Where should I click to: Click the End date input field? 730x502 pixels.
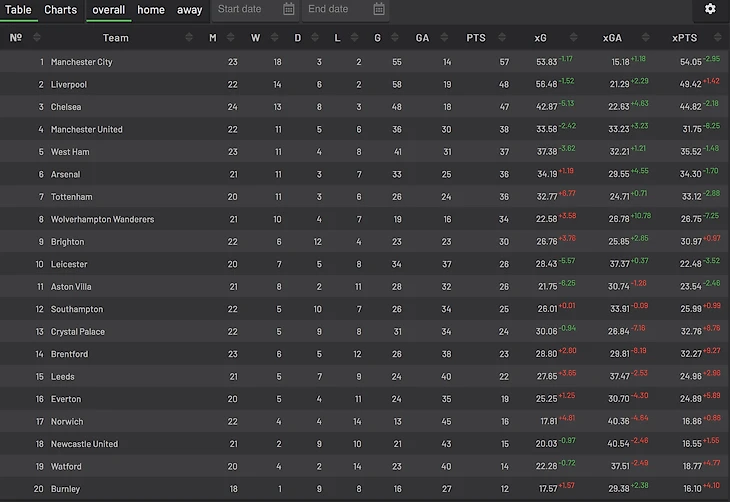point(335,9)
